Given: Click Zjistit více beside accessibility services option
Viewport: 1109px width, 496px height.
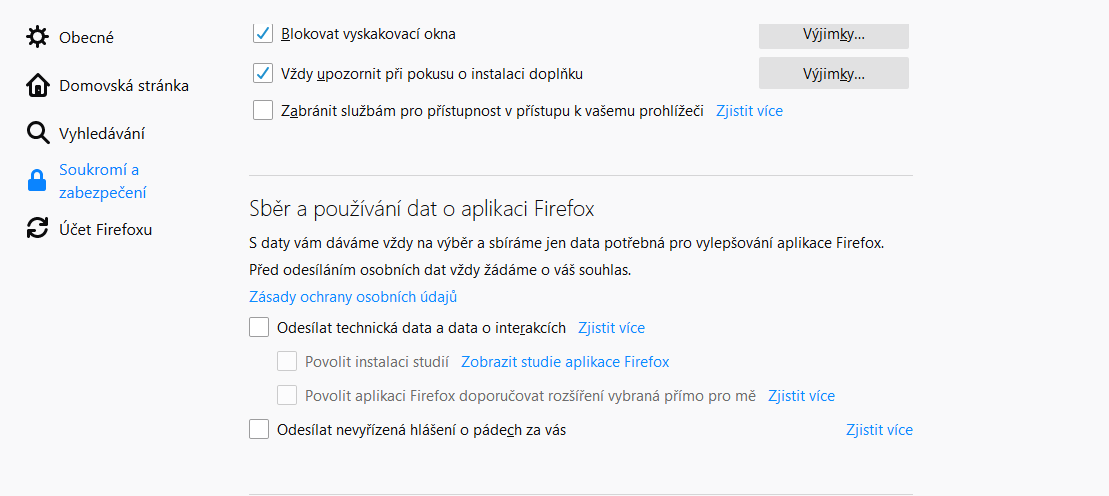Looking at the screenshot, I should coord(749,111).
